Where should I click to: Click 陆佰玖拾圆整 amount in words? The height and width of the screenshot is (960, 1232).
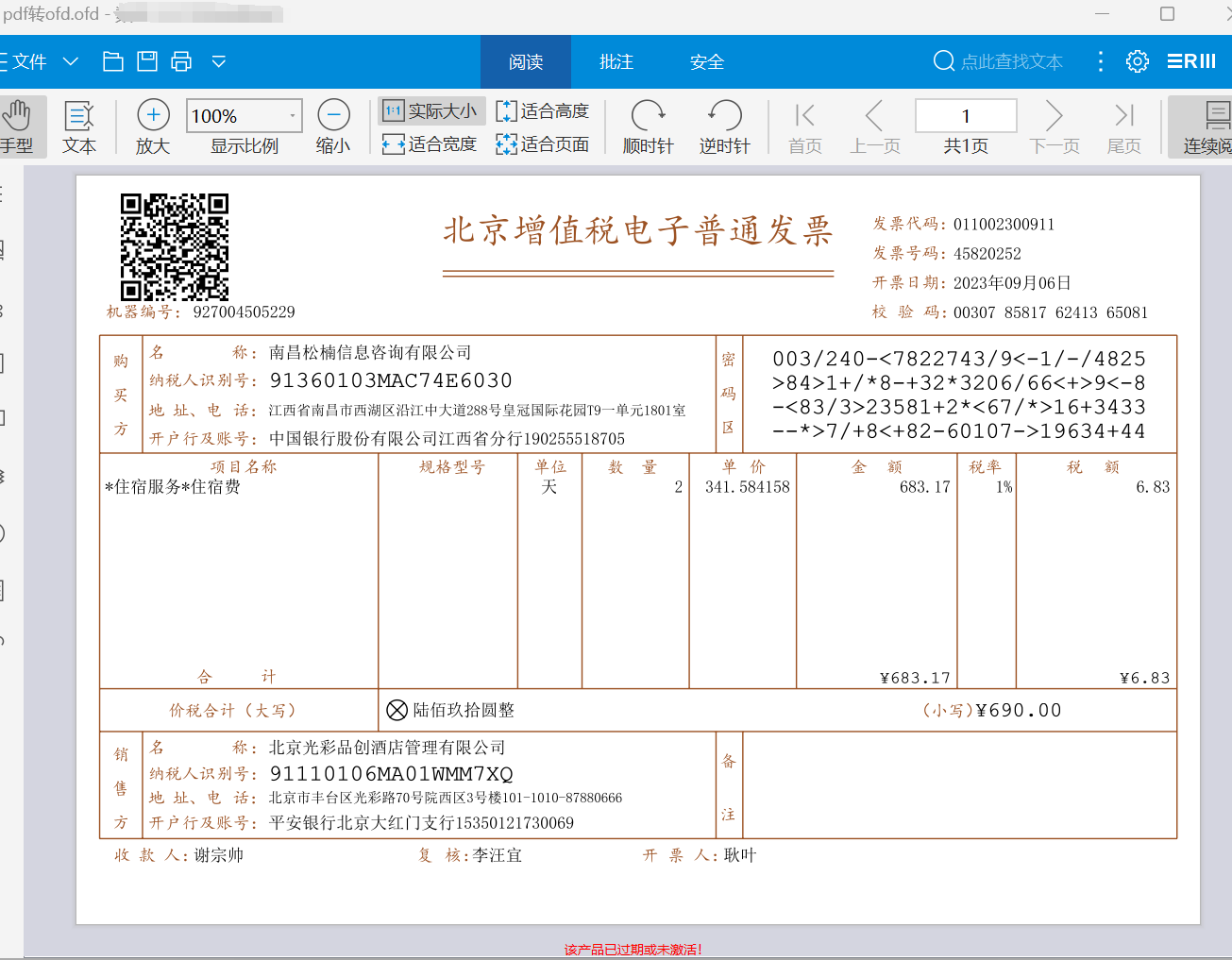(464, 710)
